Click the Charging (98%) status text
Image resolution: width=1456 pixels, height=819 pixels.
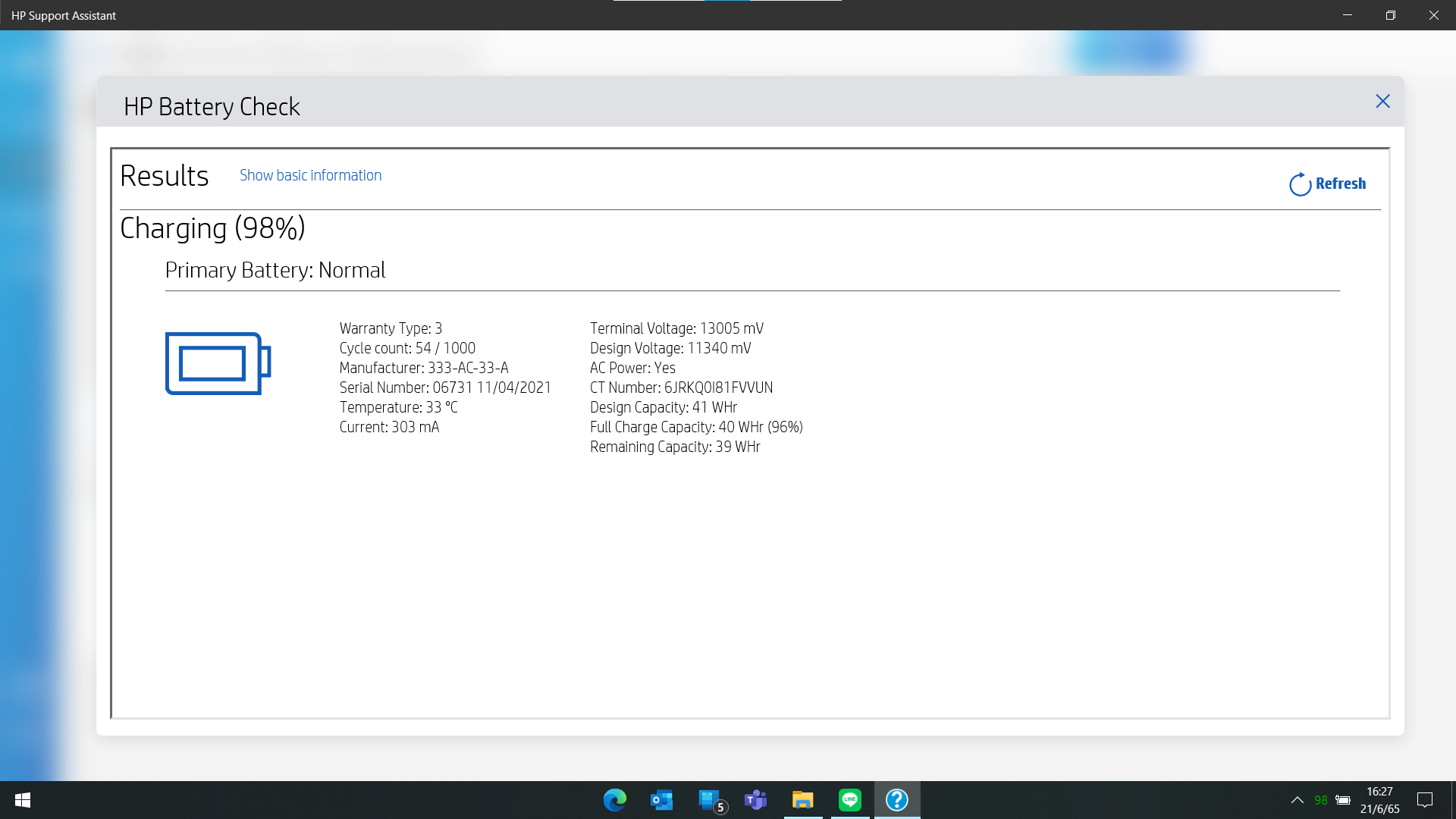(212, 228)
